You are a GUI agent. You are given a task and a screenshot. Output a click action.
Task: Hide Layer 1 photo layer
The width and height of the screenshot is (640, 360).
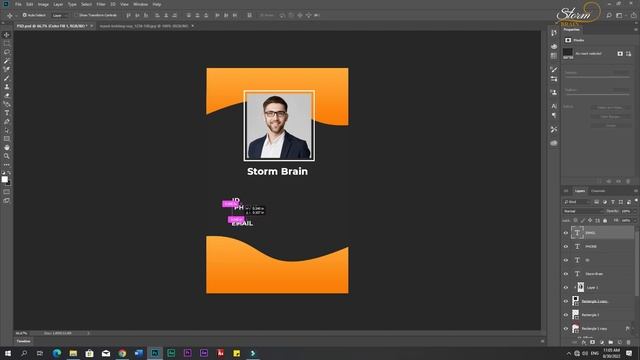tap(566, 287)
